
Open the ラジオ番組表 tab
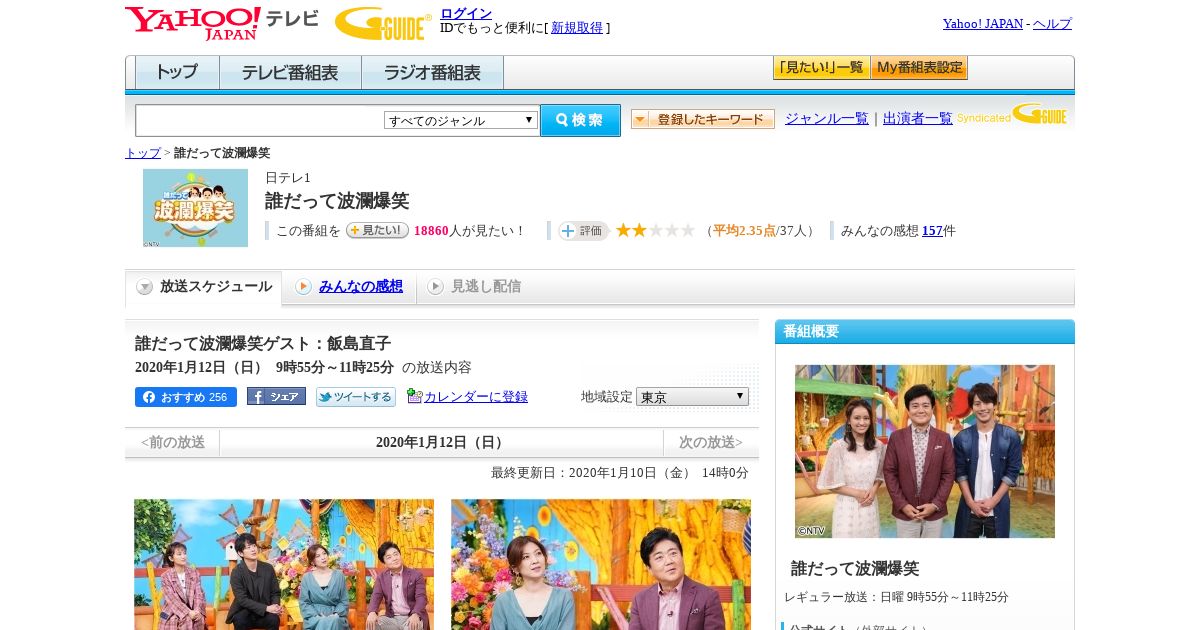point(432,73)
